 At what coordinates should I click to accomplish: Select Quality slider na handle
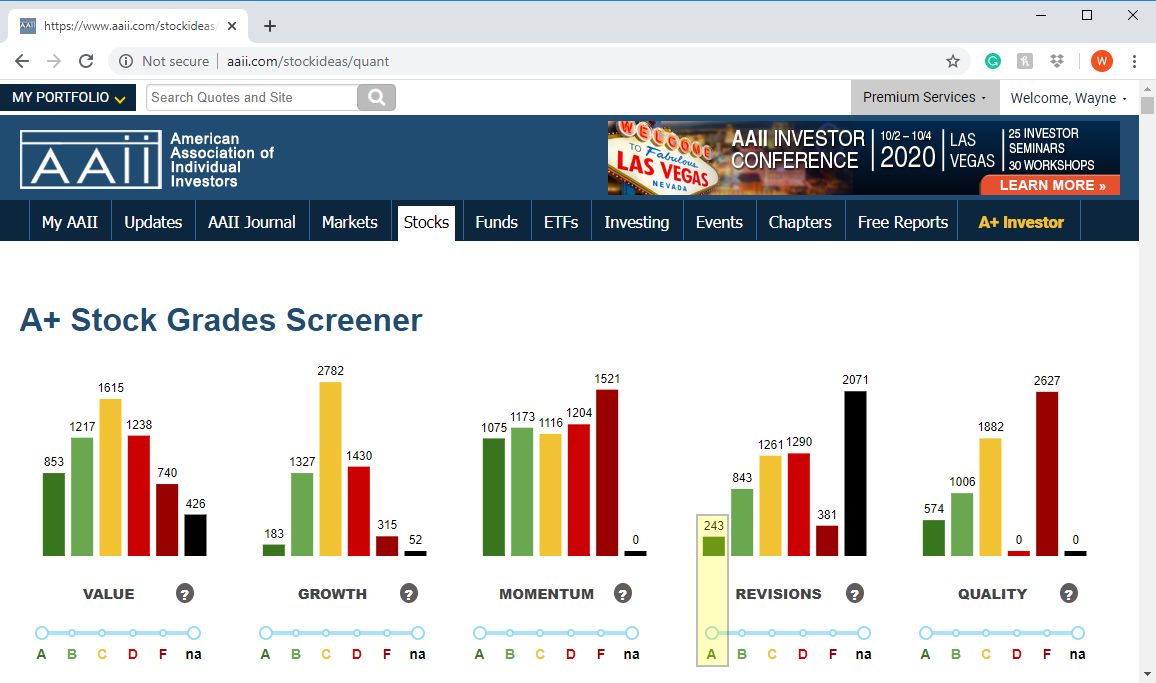coord(1078,633)
